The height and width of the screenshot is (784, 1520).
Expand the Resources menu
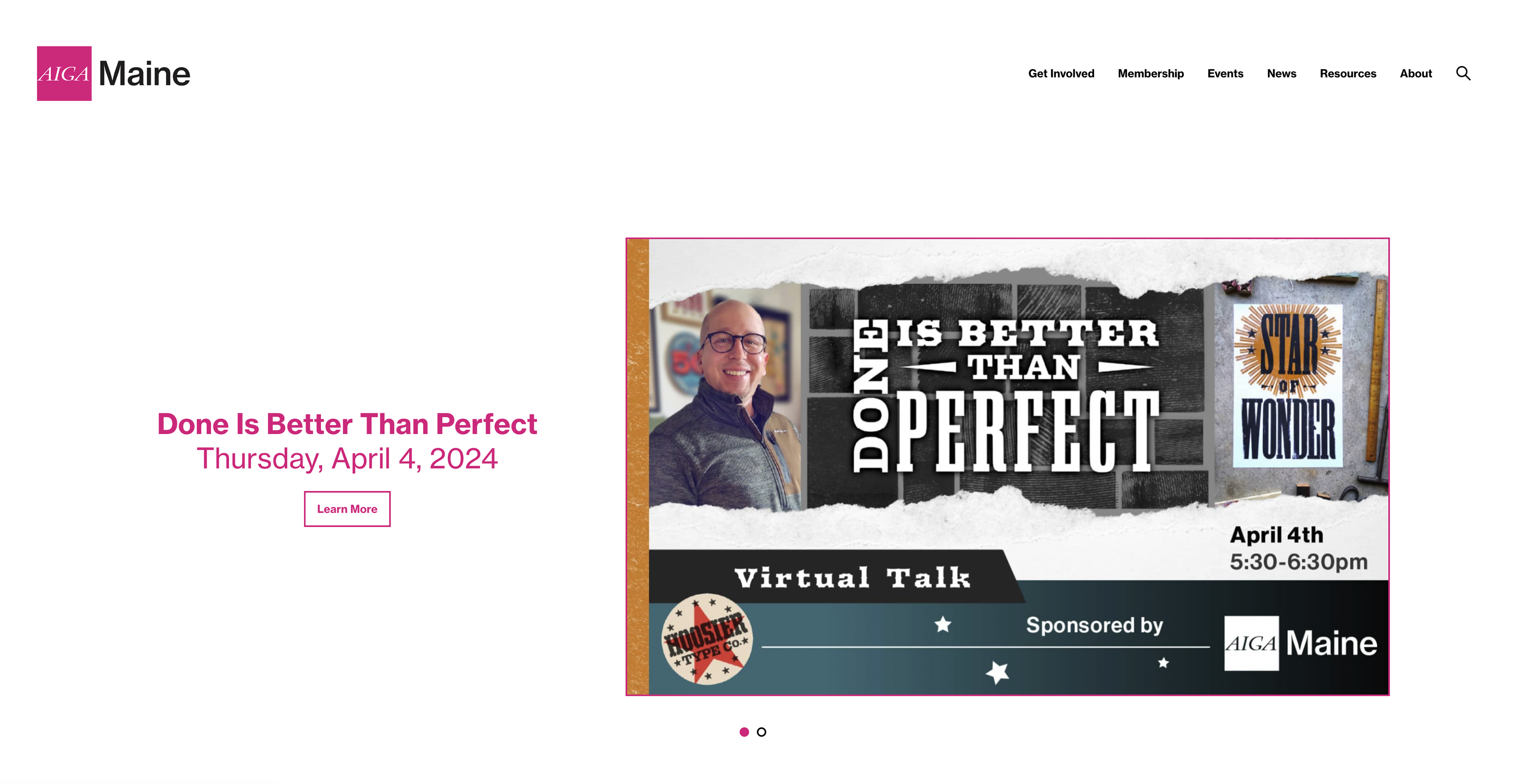[x=1348, y=74]
